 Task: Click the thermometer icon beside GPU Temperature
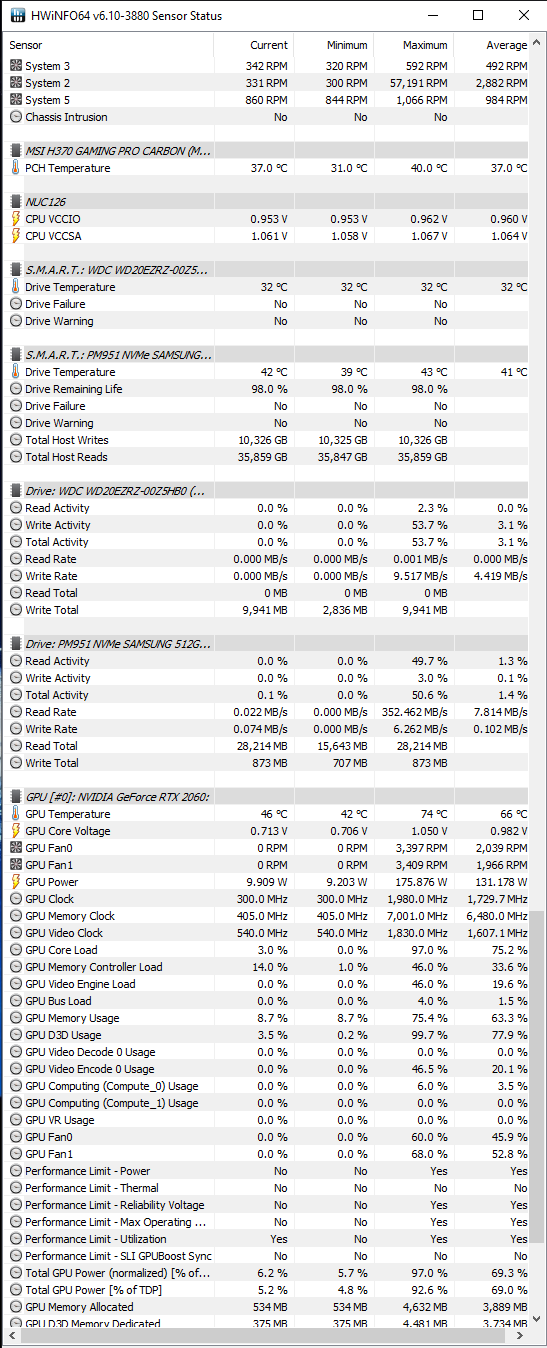(x=15, y=814)
